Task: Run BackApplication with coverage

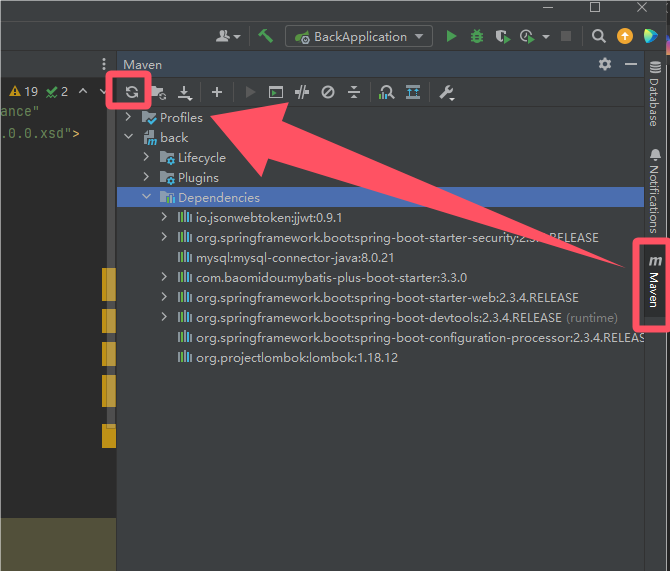Action: pyautogui.click(x=502, y=37)
